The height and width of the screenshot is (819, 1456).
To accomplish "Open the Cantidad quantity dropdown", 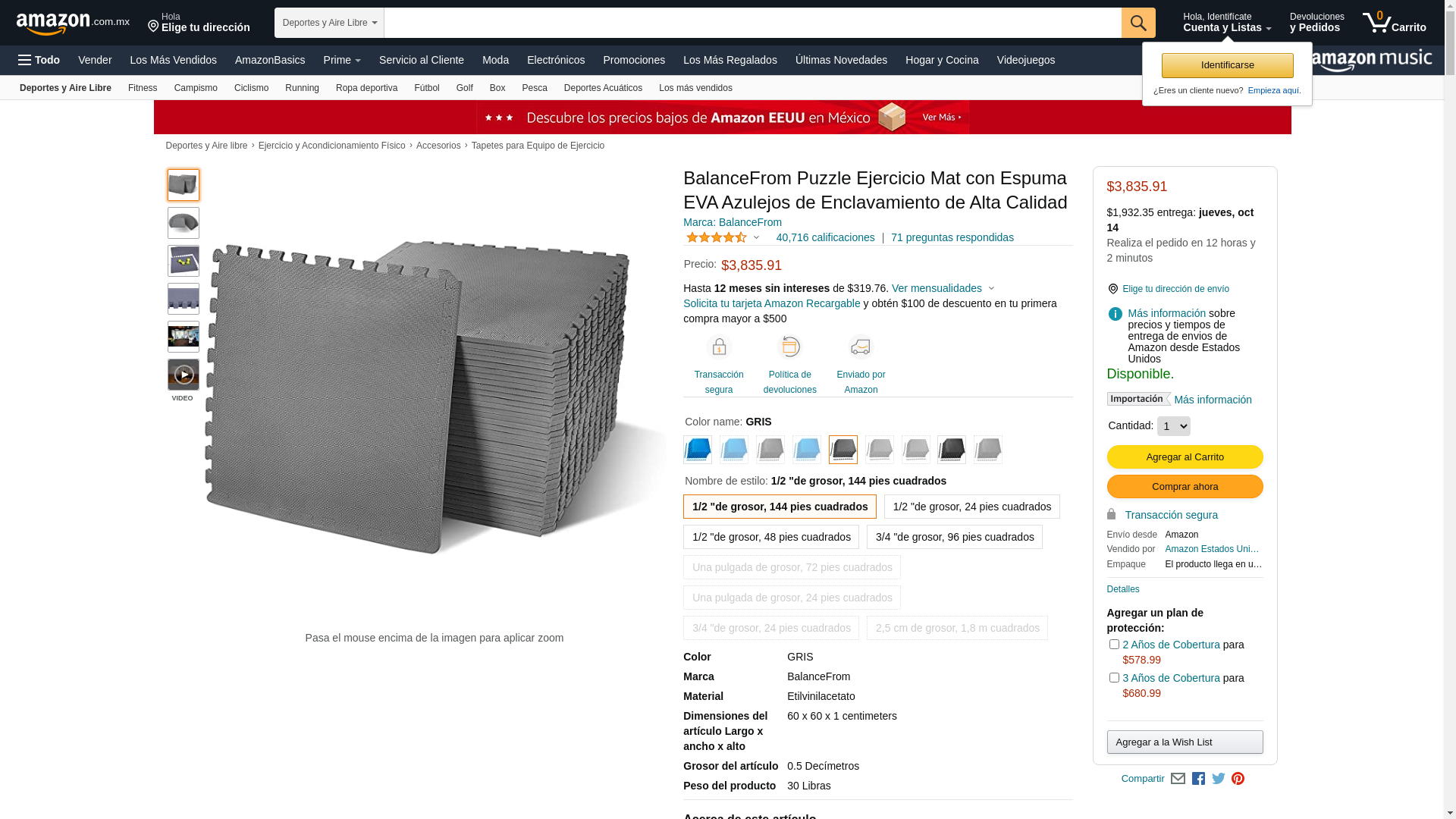I will [1173, 426].
